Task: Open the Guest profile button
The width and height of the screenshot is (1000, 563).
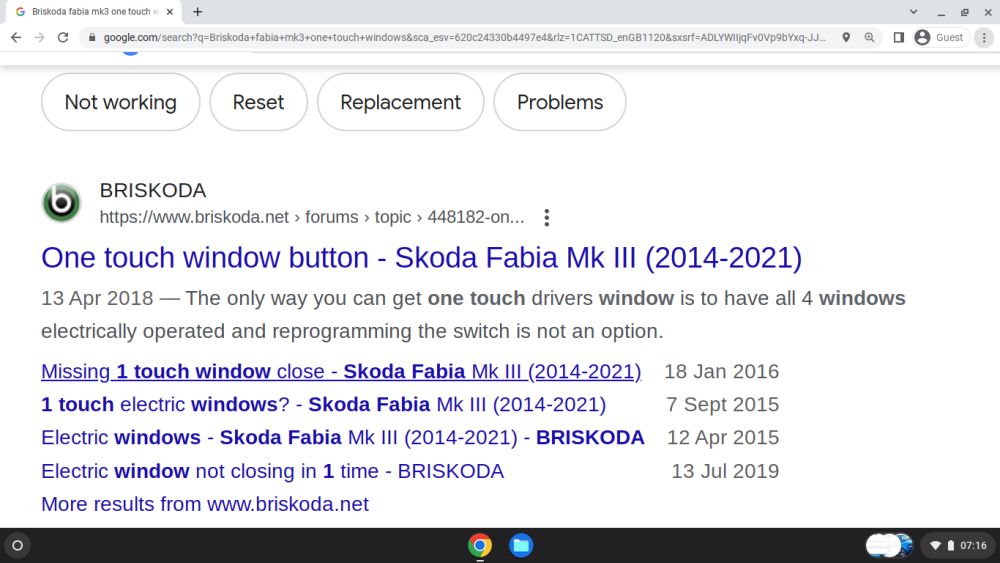Action: (940, 38)
